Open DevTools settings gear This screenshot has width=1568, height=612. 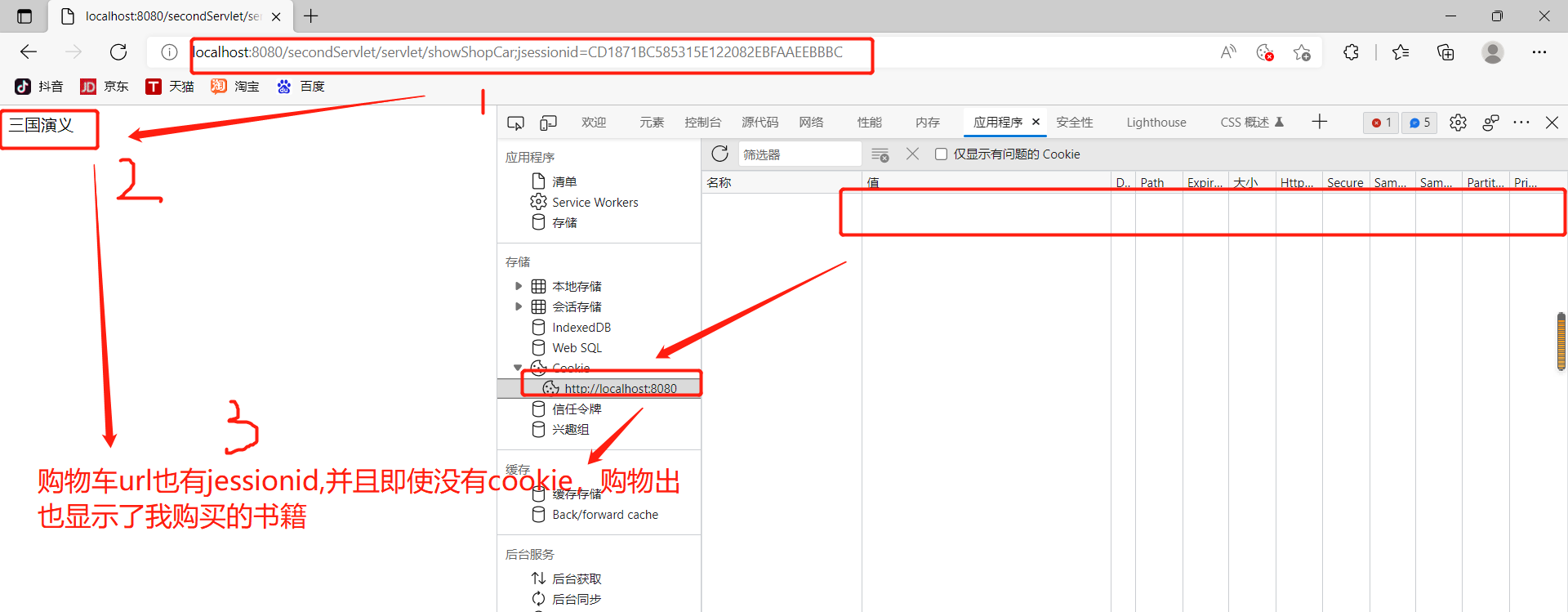(1458, 123)
